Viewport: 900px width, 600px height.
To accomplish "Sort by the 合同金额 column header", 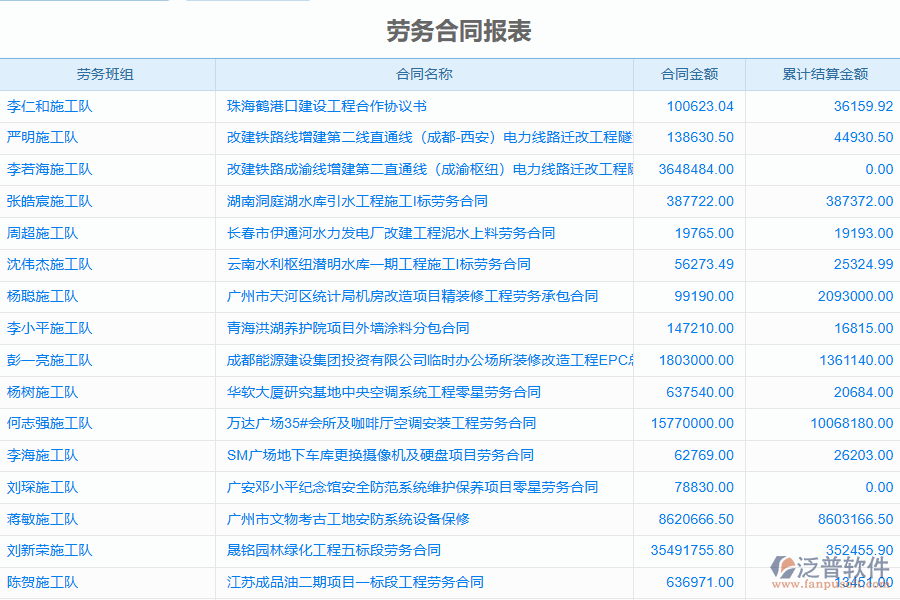I will 689,74.
